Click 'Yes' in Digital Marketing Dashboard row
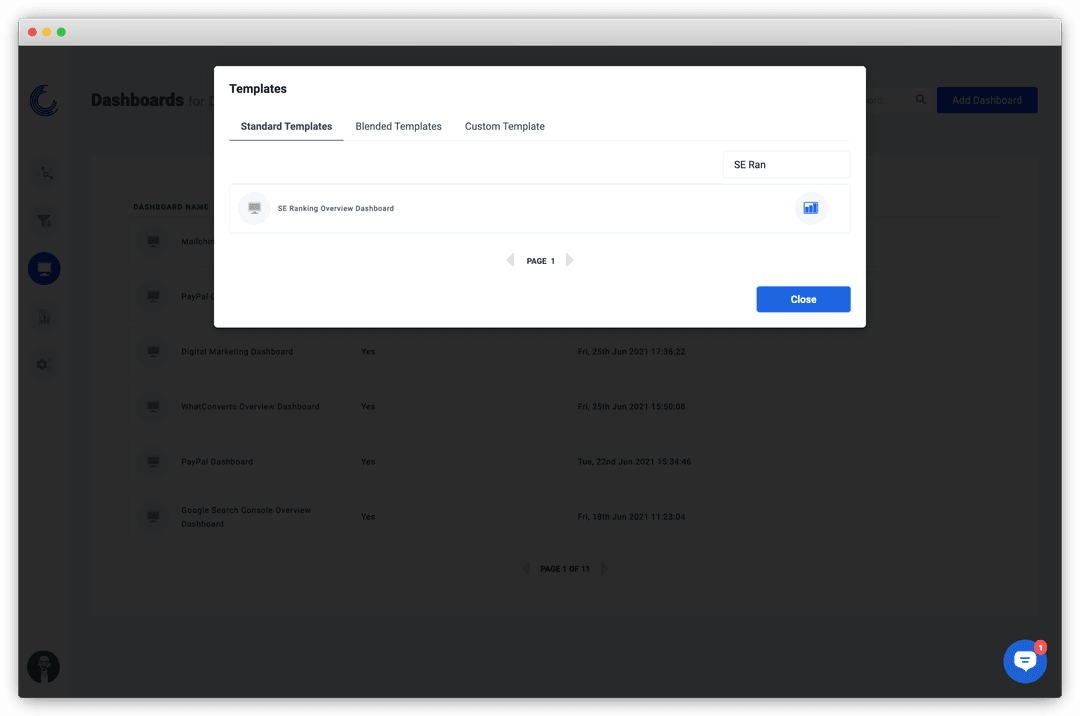Viewport: 1080px width, 716px height. tap(368, 352)
